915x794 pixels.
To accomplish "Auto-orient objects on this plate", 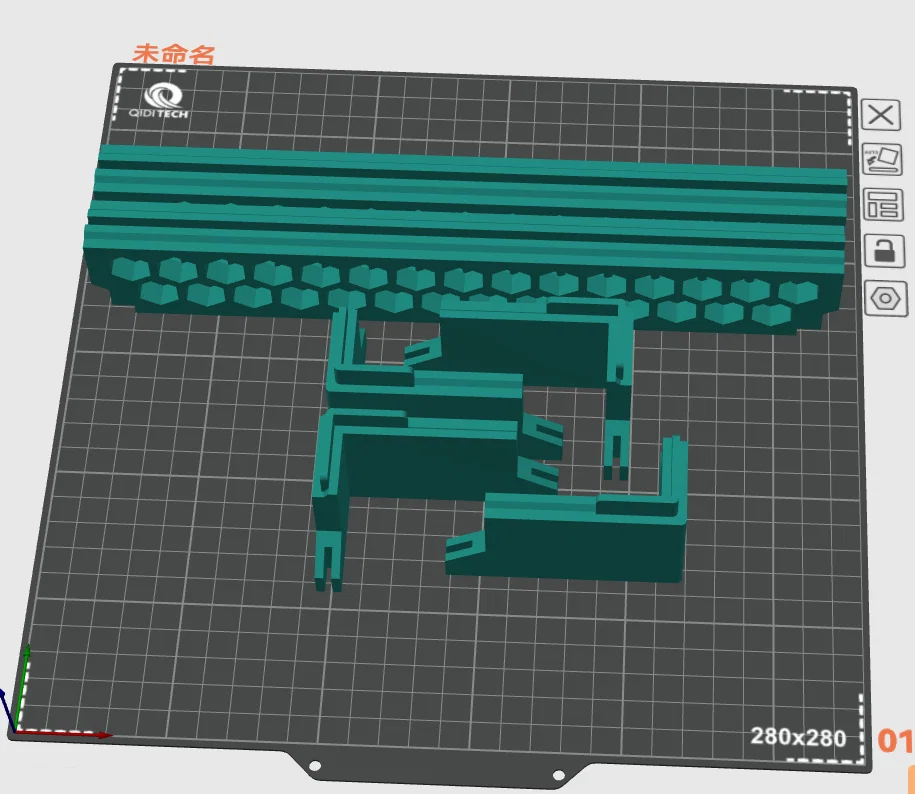I will click(x=882, y=159).
